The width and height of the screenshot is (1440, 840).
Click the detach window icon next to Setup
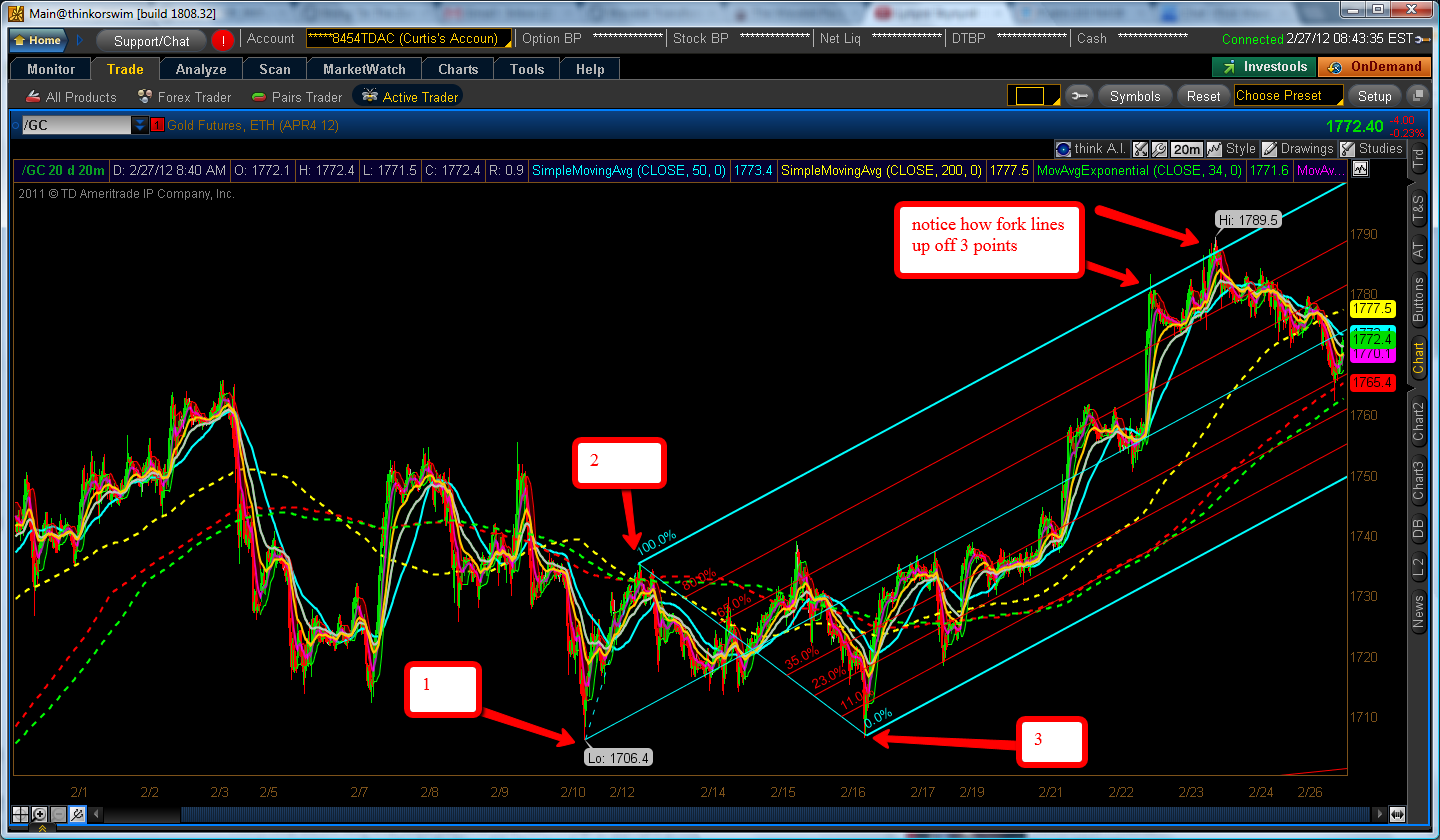[1417, 96]
